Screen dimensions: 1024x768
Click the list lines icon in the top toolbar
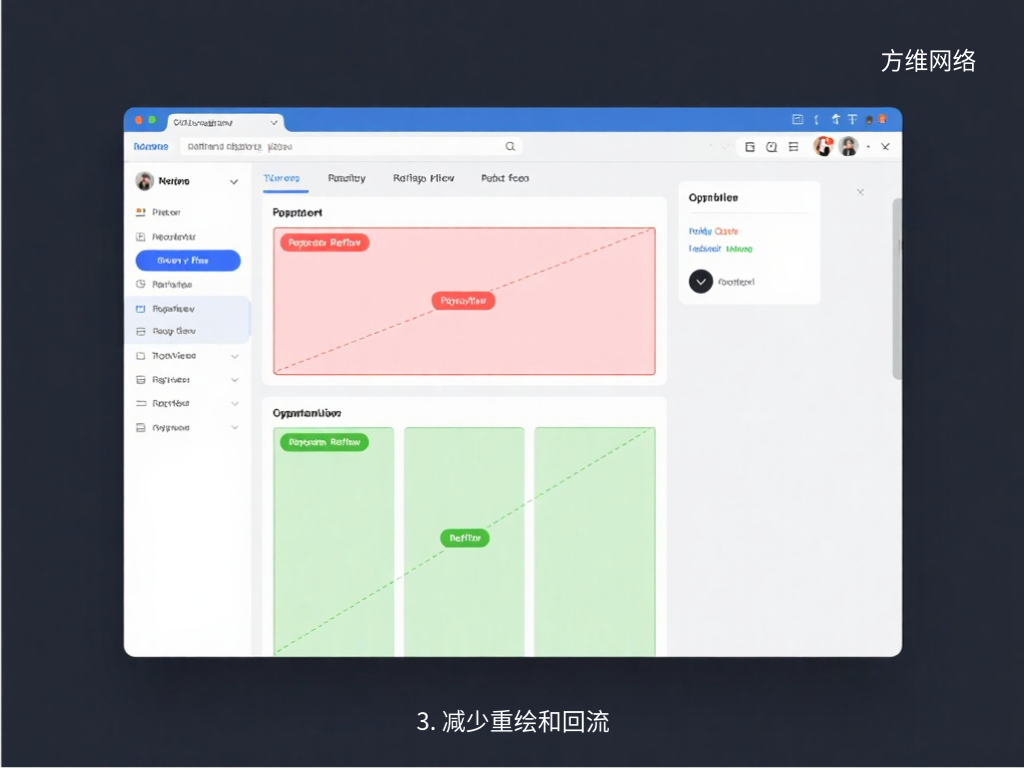pos(793,147)
